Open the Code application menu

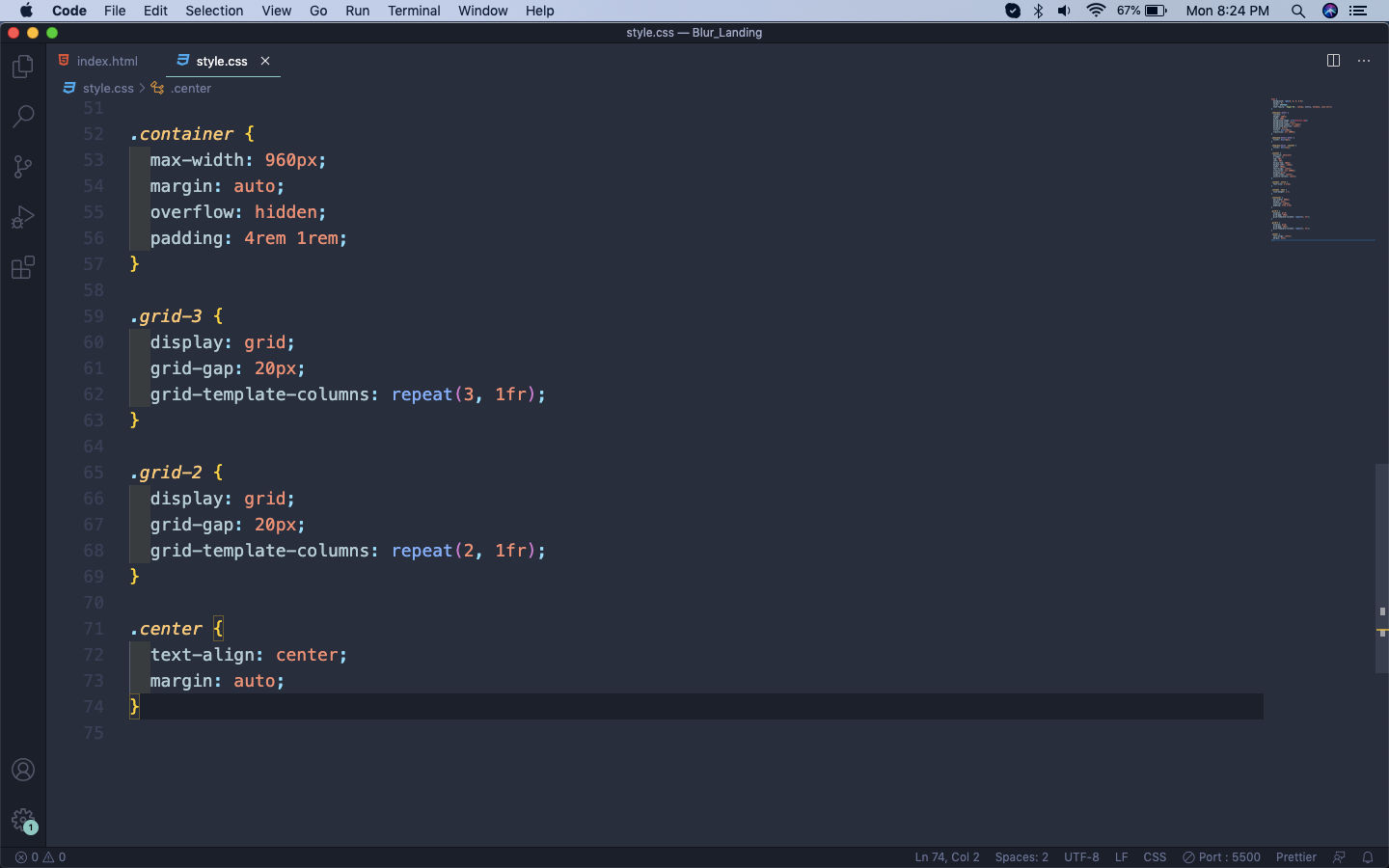pyautogui.click(x=69, y=11)
